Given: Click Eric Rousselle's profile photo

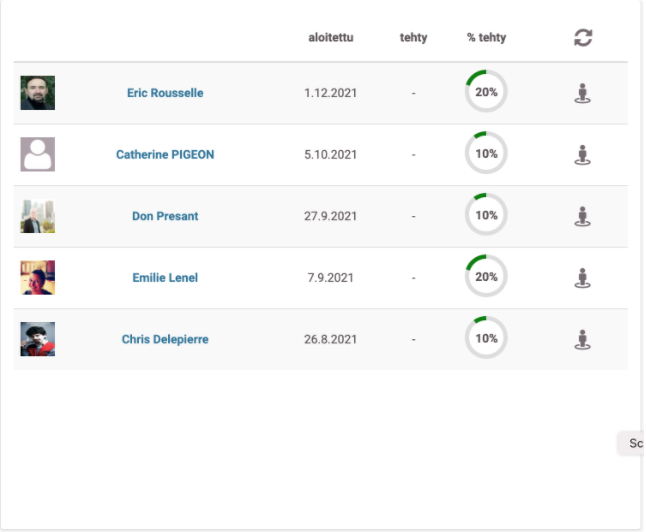Looking at the screenshot, I should pos(38,93).
